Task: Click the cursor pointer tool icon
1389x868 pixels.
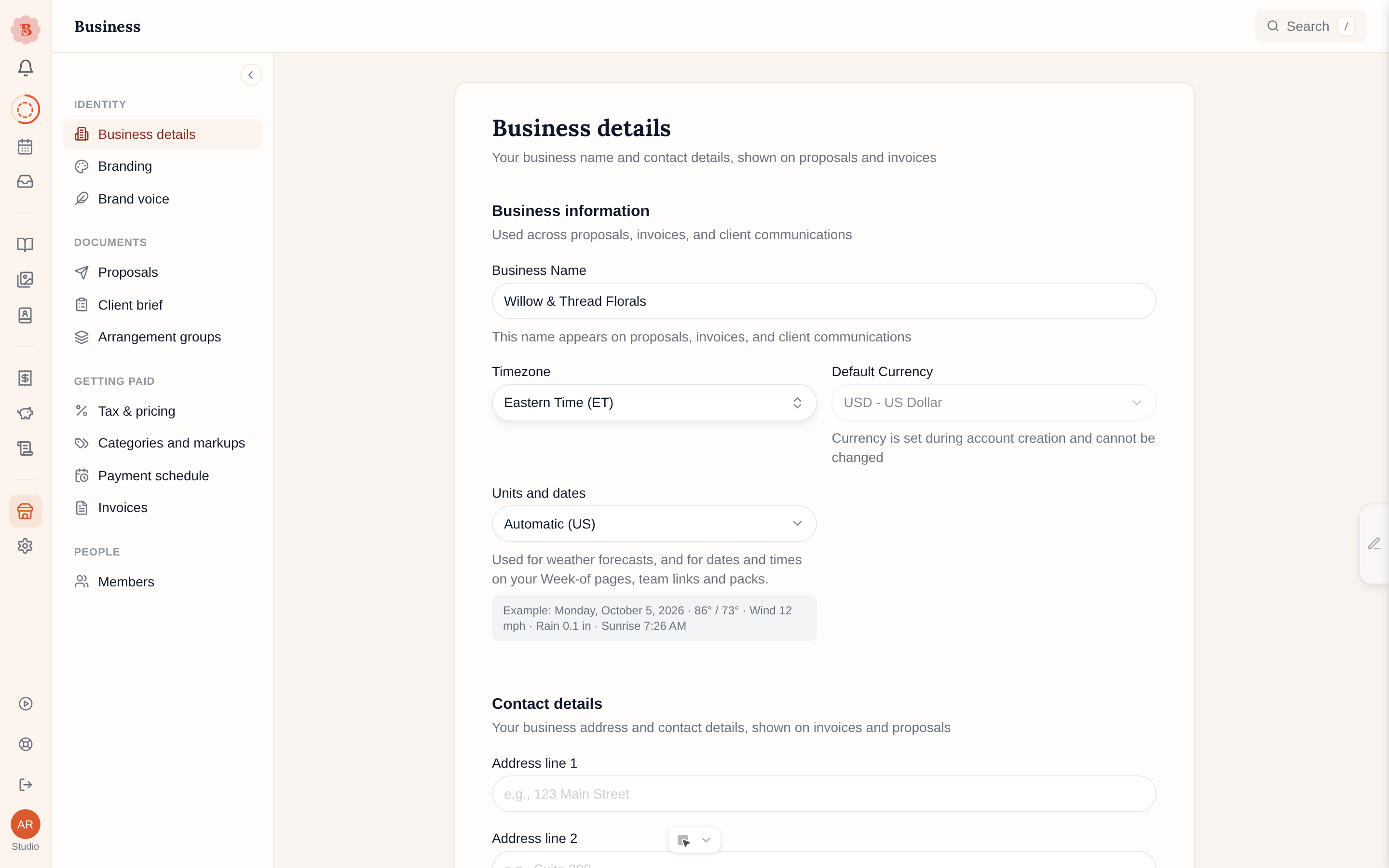Action: tap(683, 840)
